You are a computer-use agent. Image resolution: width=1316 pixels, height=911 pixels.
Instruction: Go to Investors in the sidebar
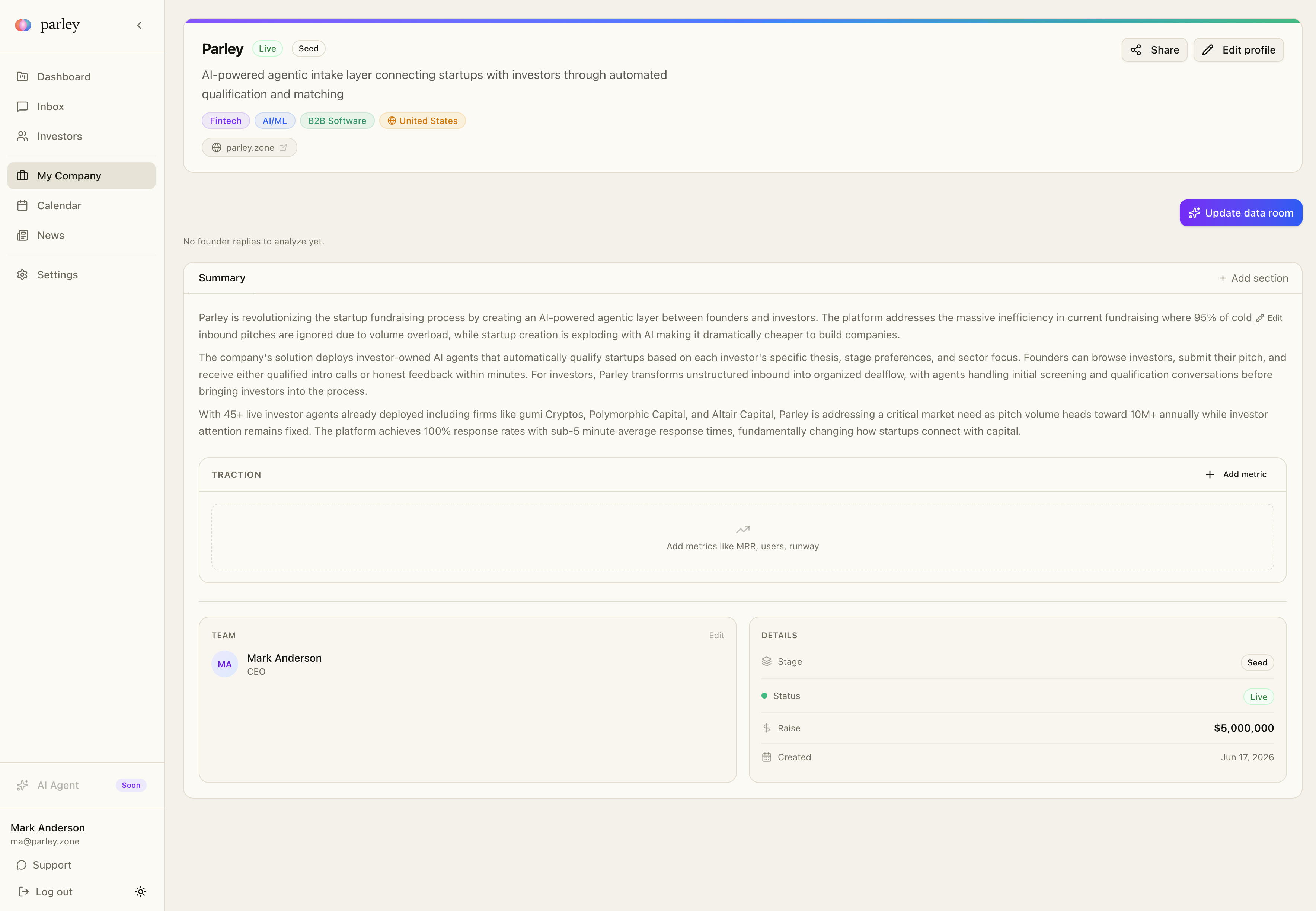[81, 136]
